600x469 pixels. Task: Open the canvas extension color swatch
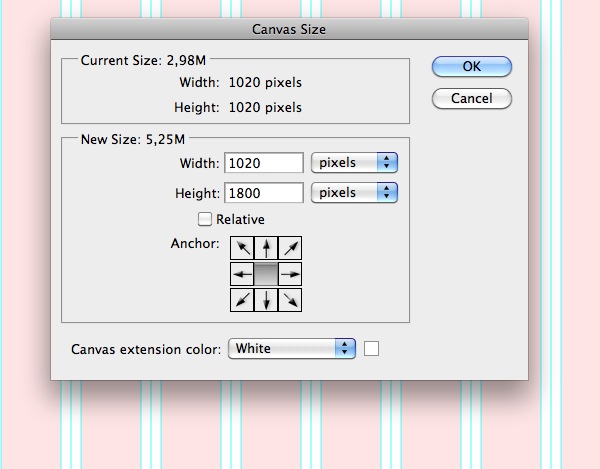(x=372, y=349)
